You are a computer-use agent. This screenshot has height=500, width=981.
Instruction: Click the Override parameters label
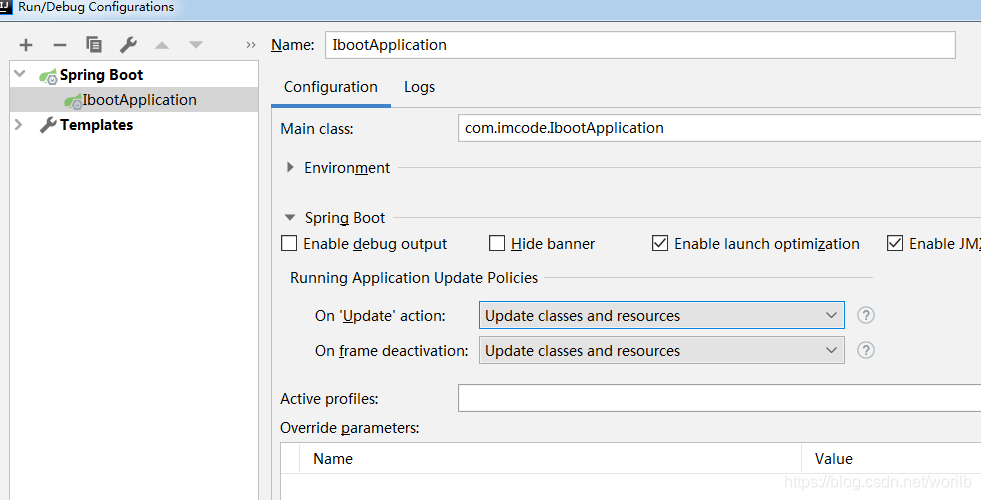point(350,428)
